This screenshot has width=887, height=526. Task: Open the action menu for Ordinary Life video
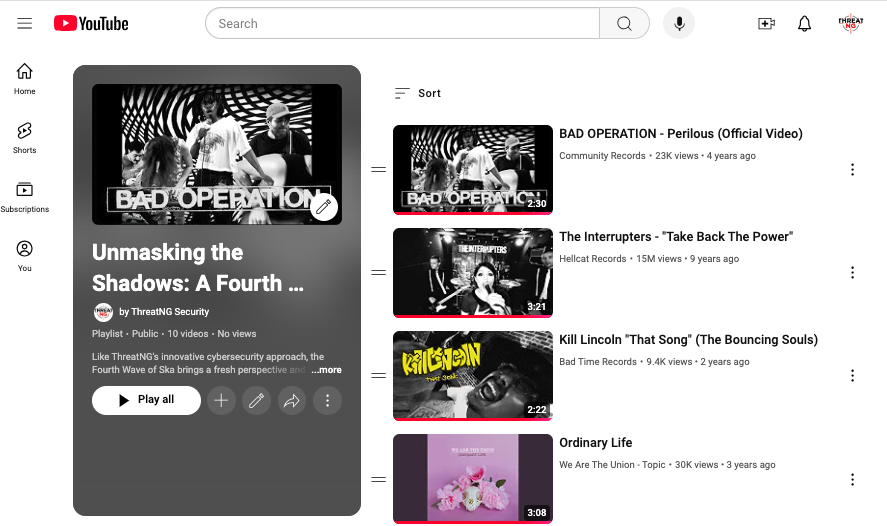(852, 480)
